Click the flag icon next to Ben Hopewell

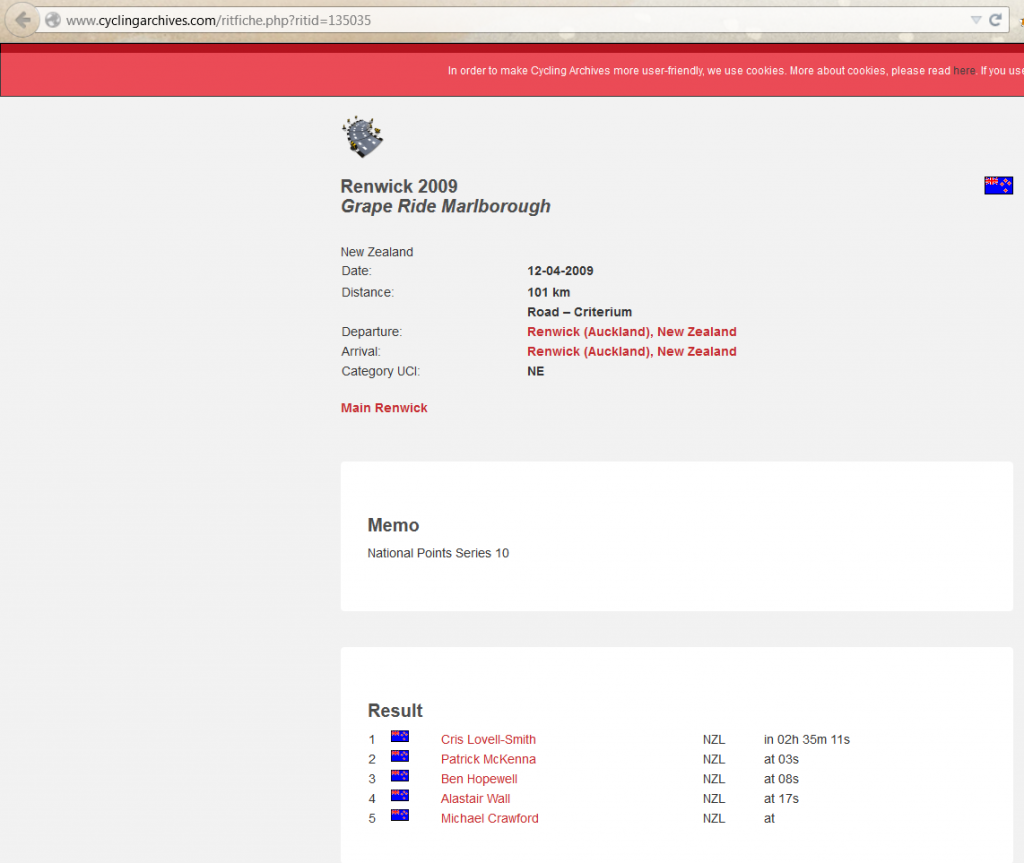click(400, 775)
